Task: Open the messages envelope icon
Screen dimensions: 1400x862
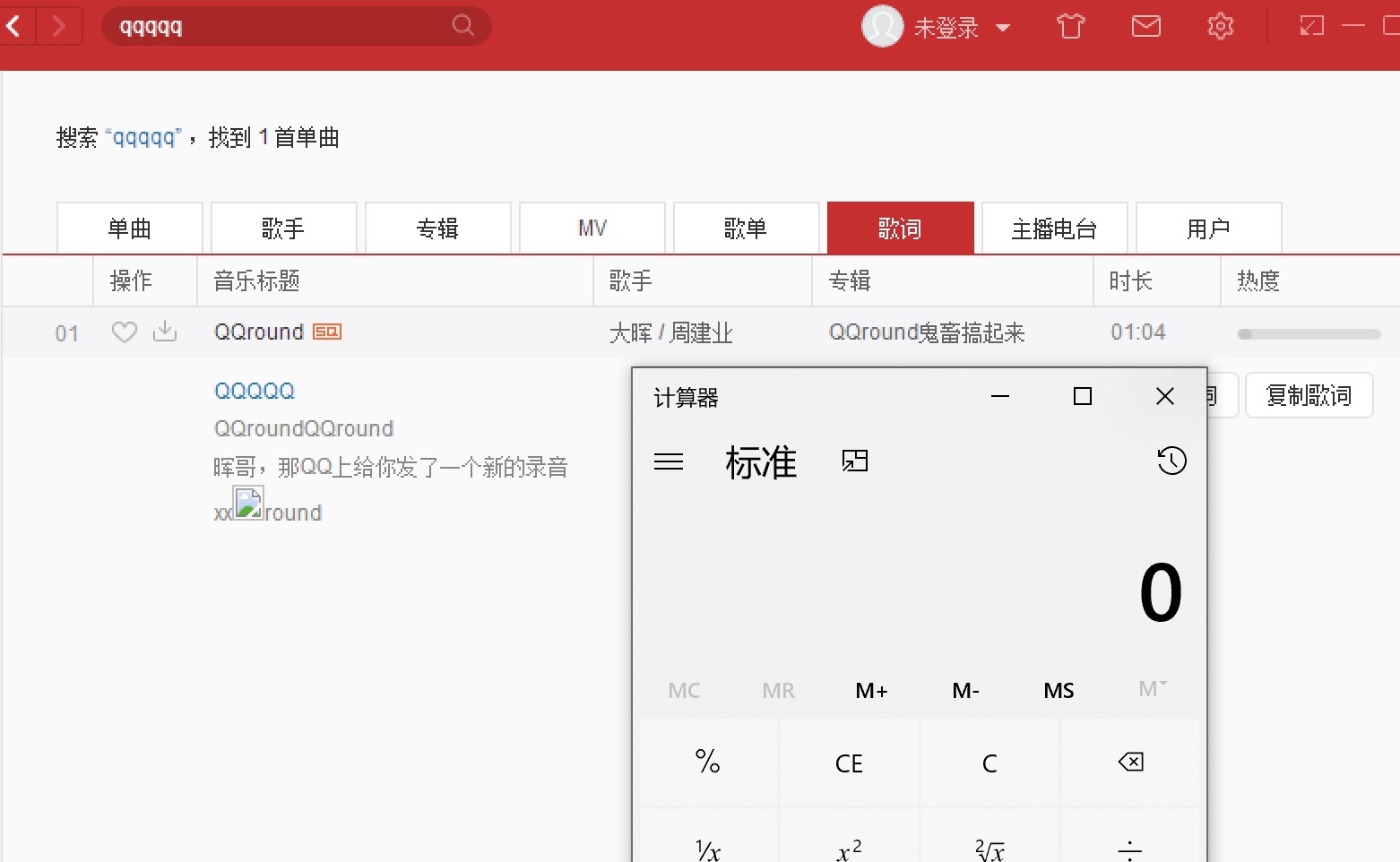Action: click(x=1145, y=27)
